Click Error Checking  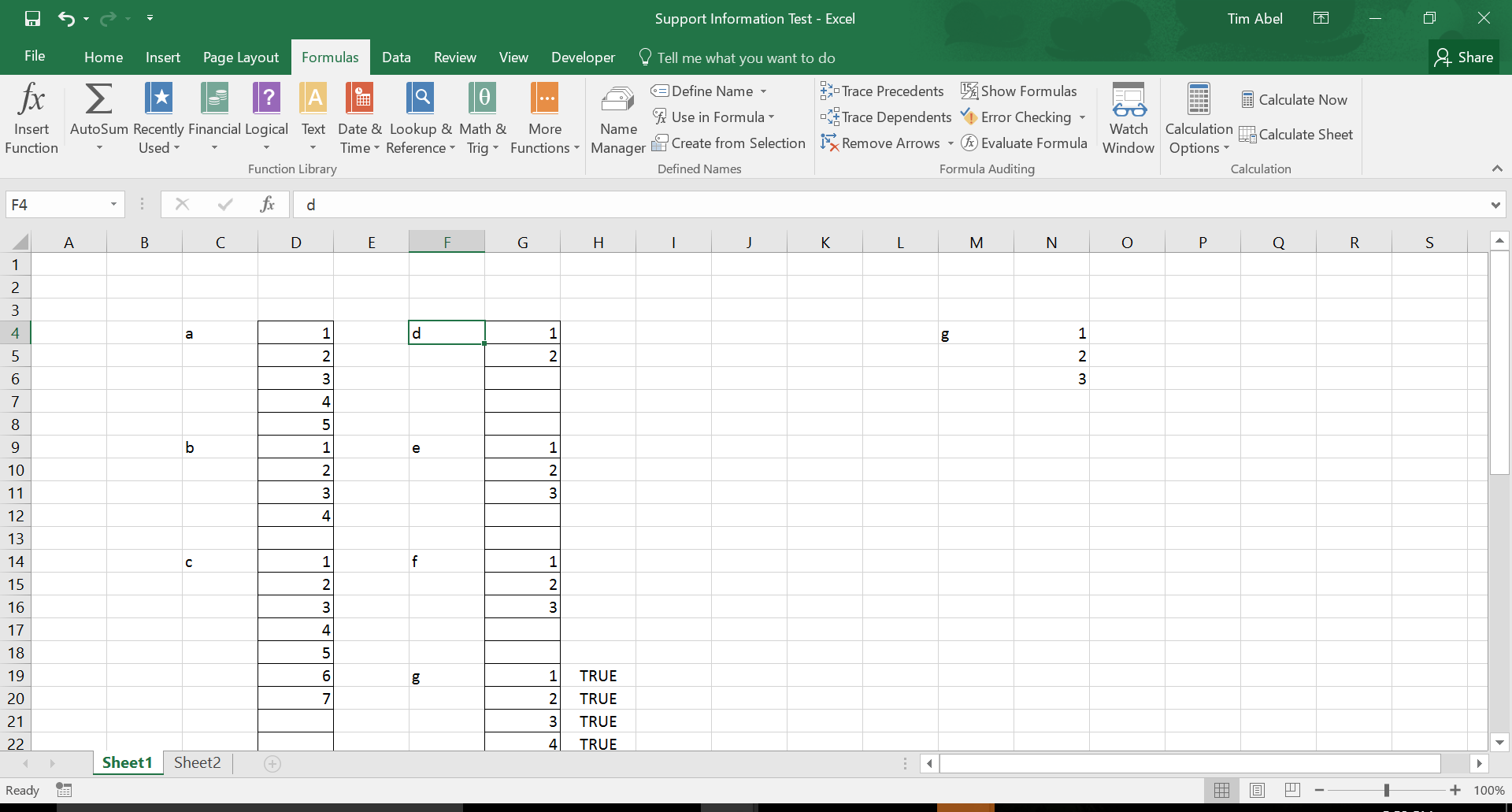click(x=1016, y=117)
